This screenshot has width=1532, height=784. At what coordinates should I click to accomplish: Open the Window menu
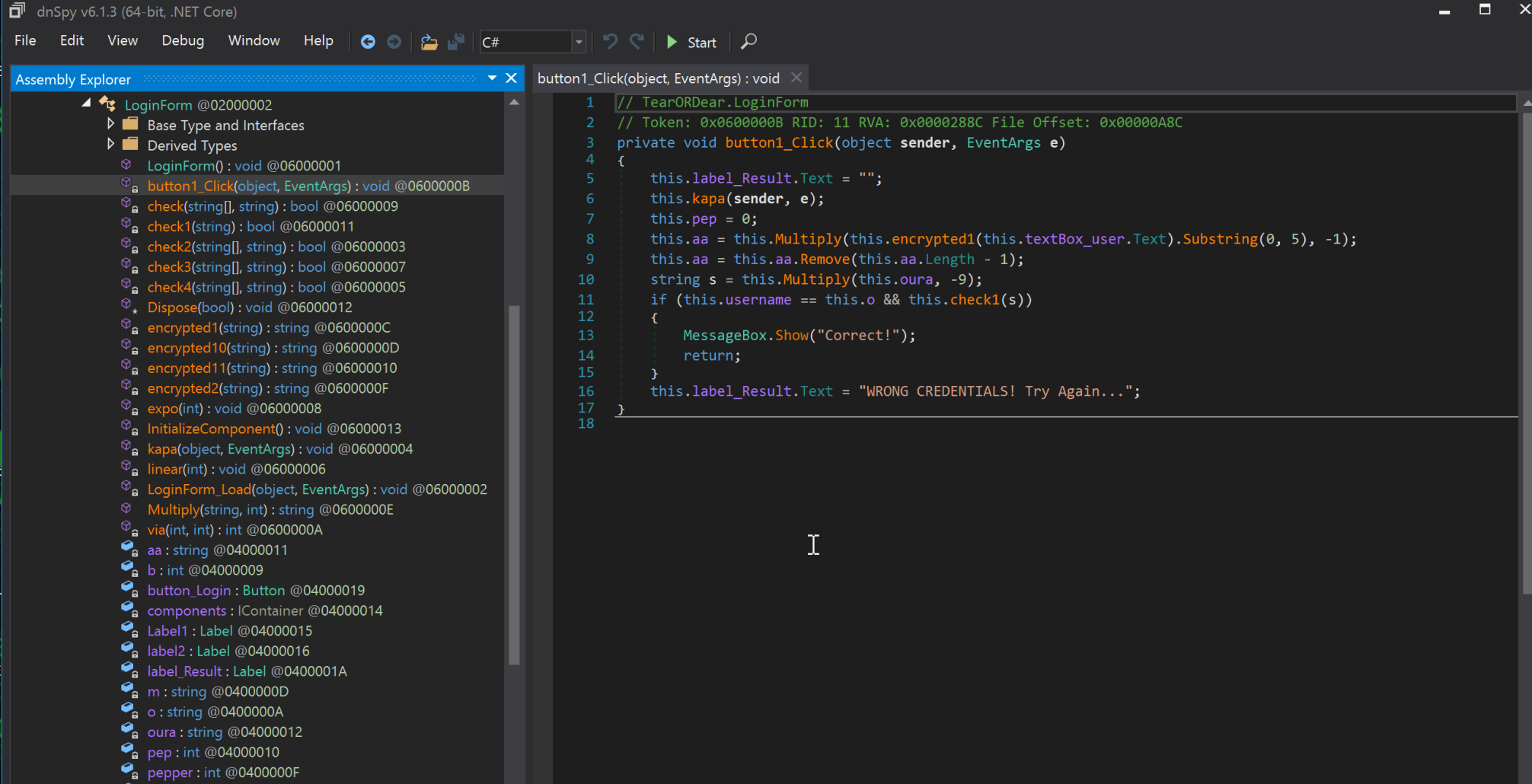click(x=254, y=41)
